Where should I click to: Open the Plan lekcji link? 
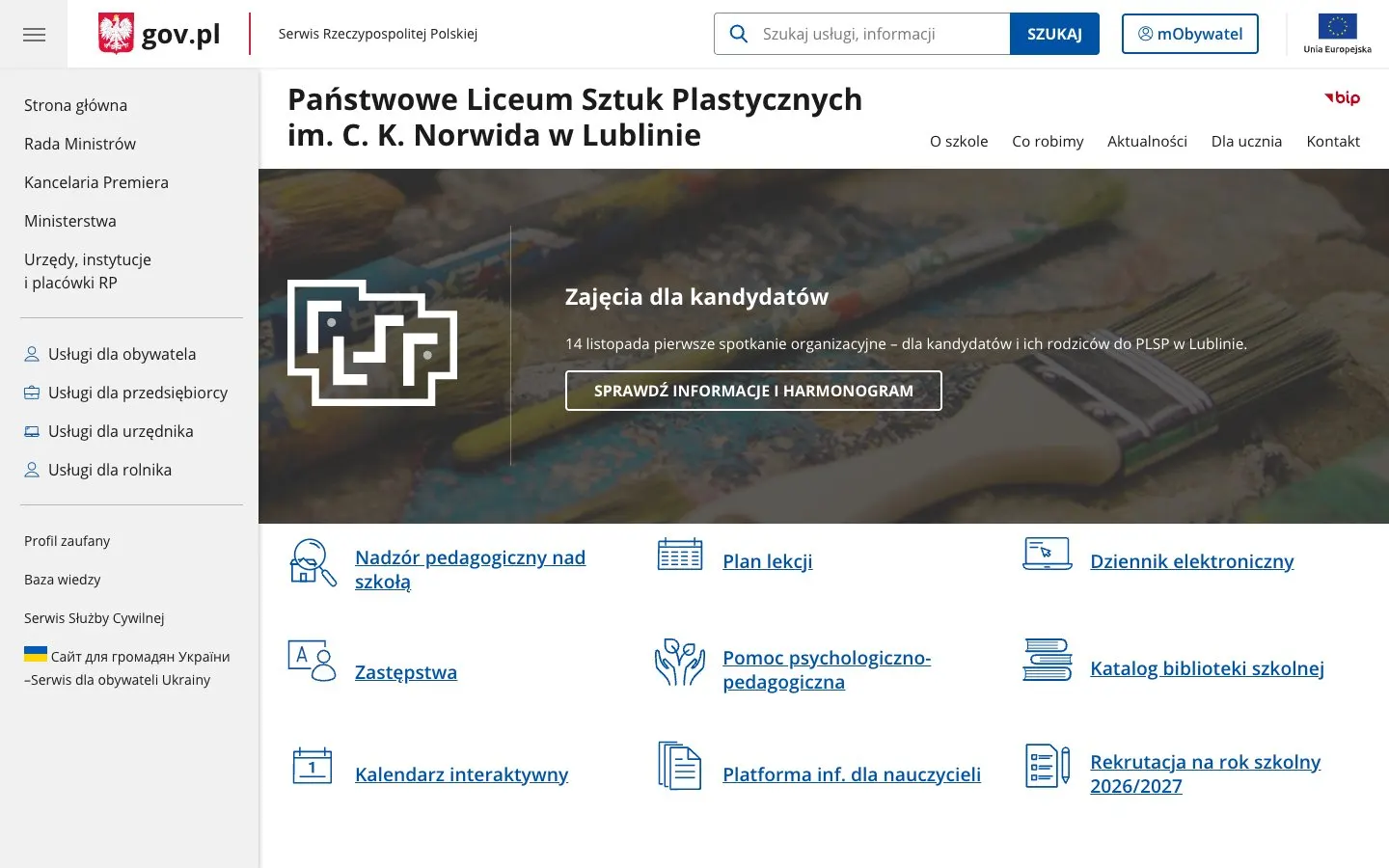coord(768,561)
